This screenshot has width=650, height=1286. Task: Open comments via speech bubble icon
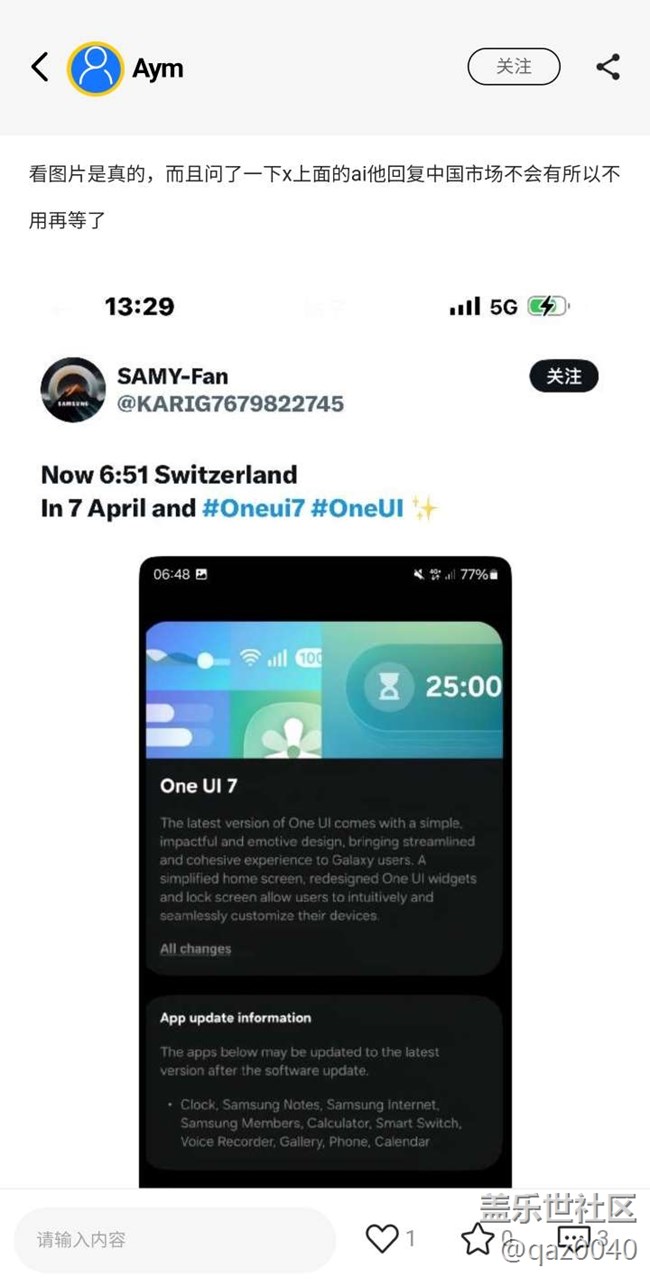pos(574,1239)
